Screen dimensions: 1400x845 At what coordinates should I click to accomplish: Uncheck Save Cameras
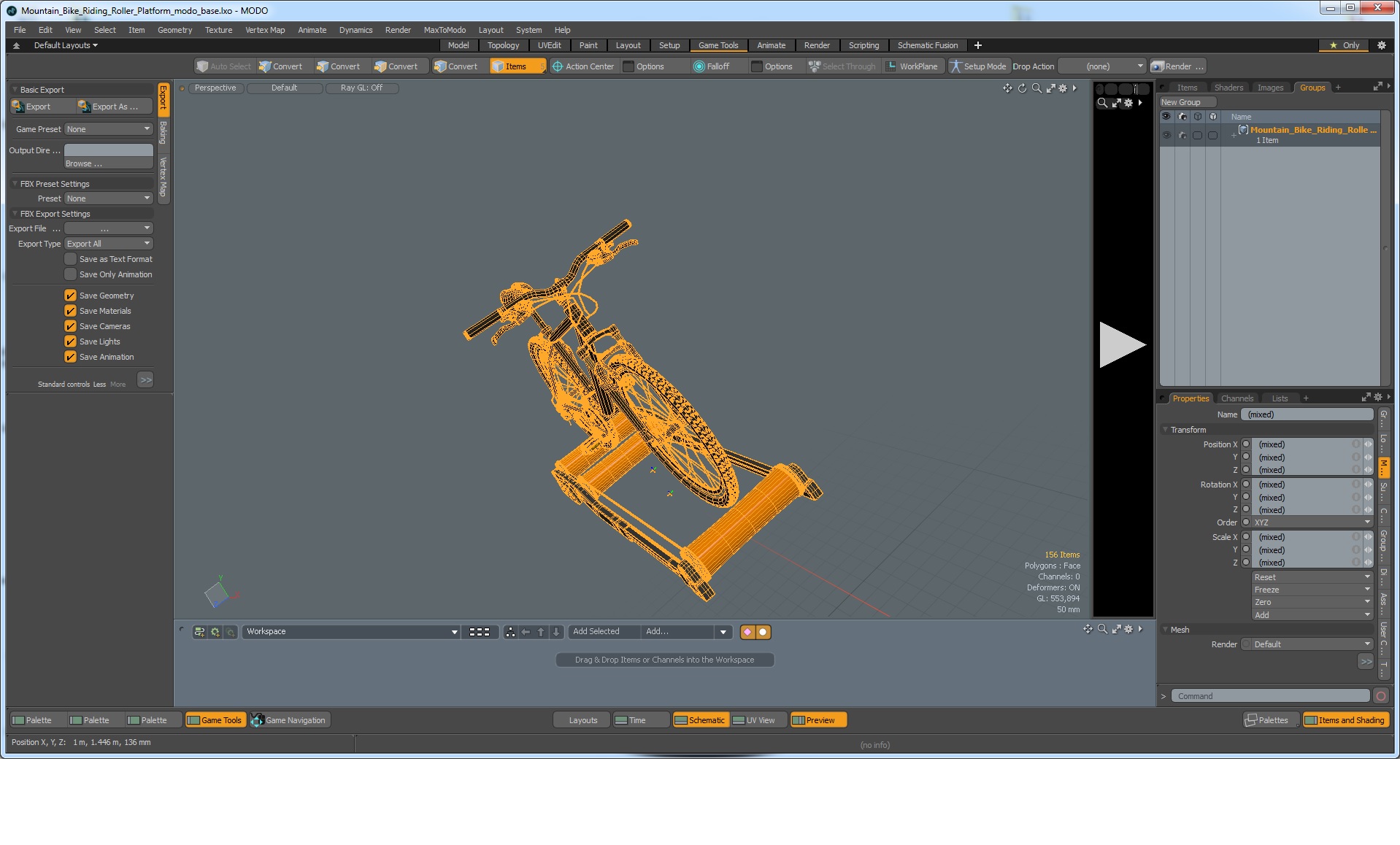point(70,326)
